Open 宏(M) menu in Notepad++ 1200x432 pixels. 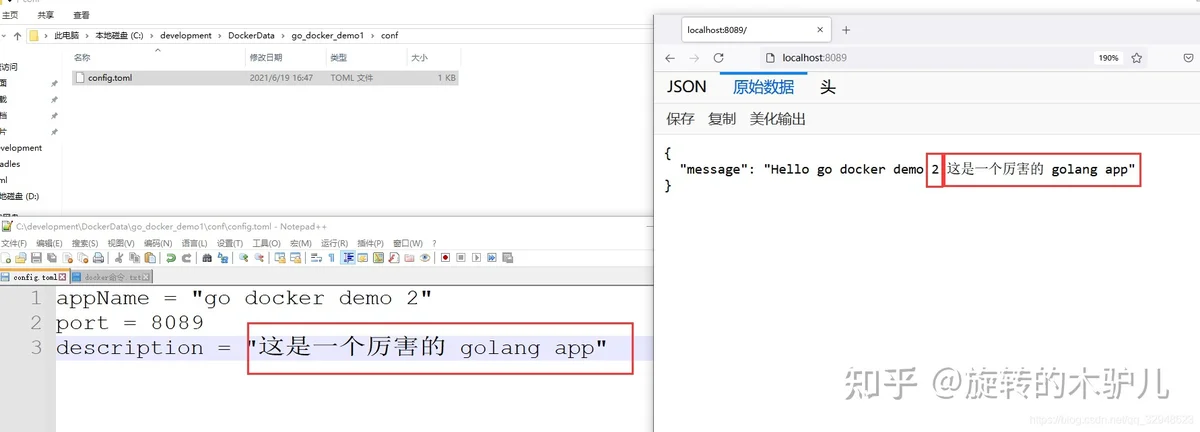click(x=301, y=243)
